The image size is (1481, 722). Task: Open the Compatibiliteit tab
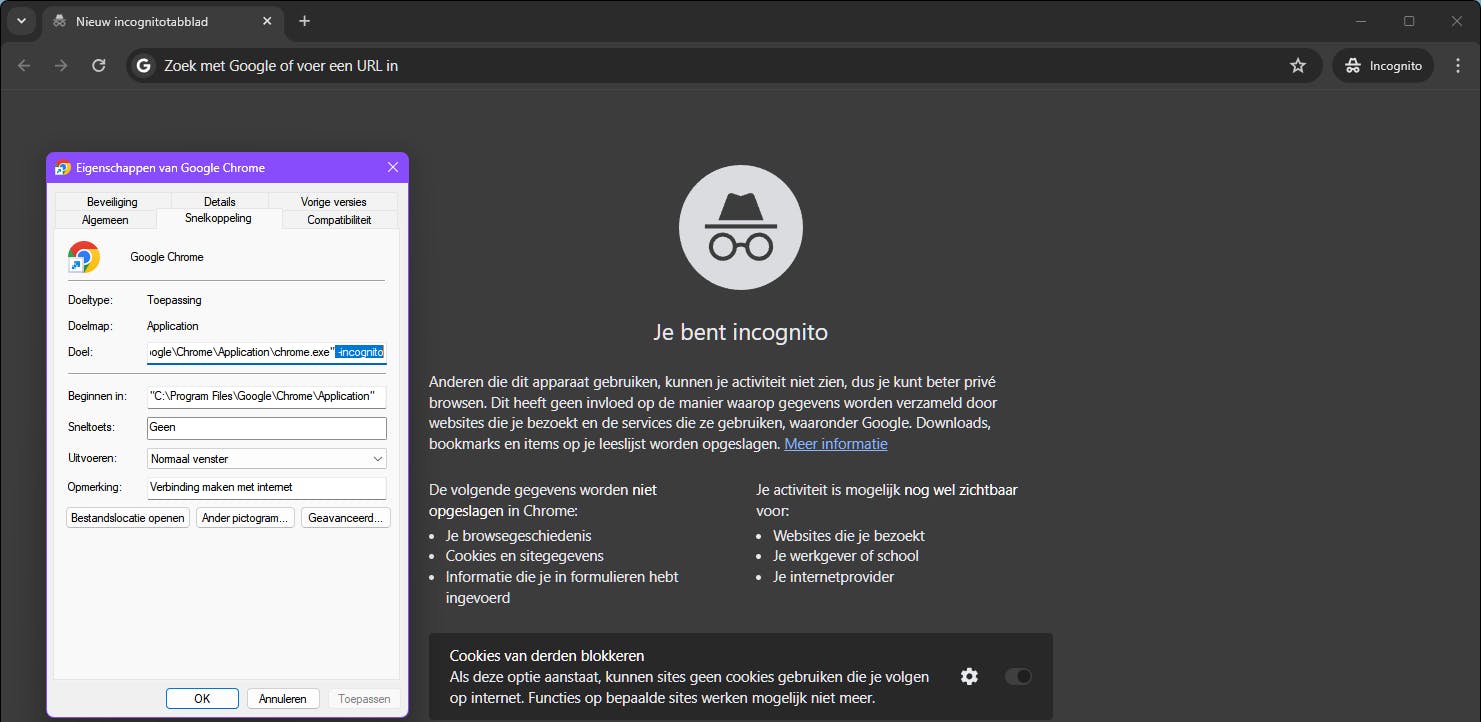[340, 220]
